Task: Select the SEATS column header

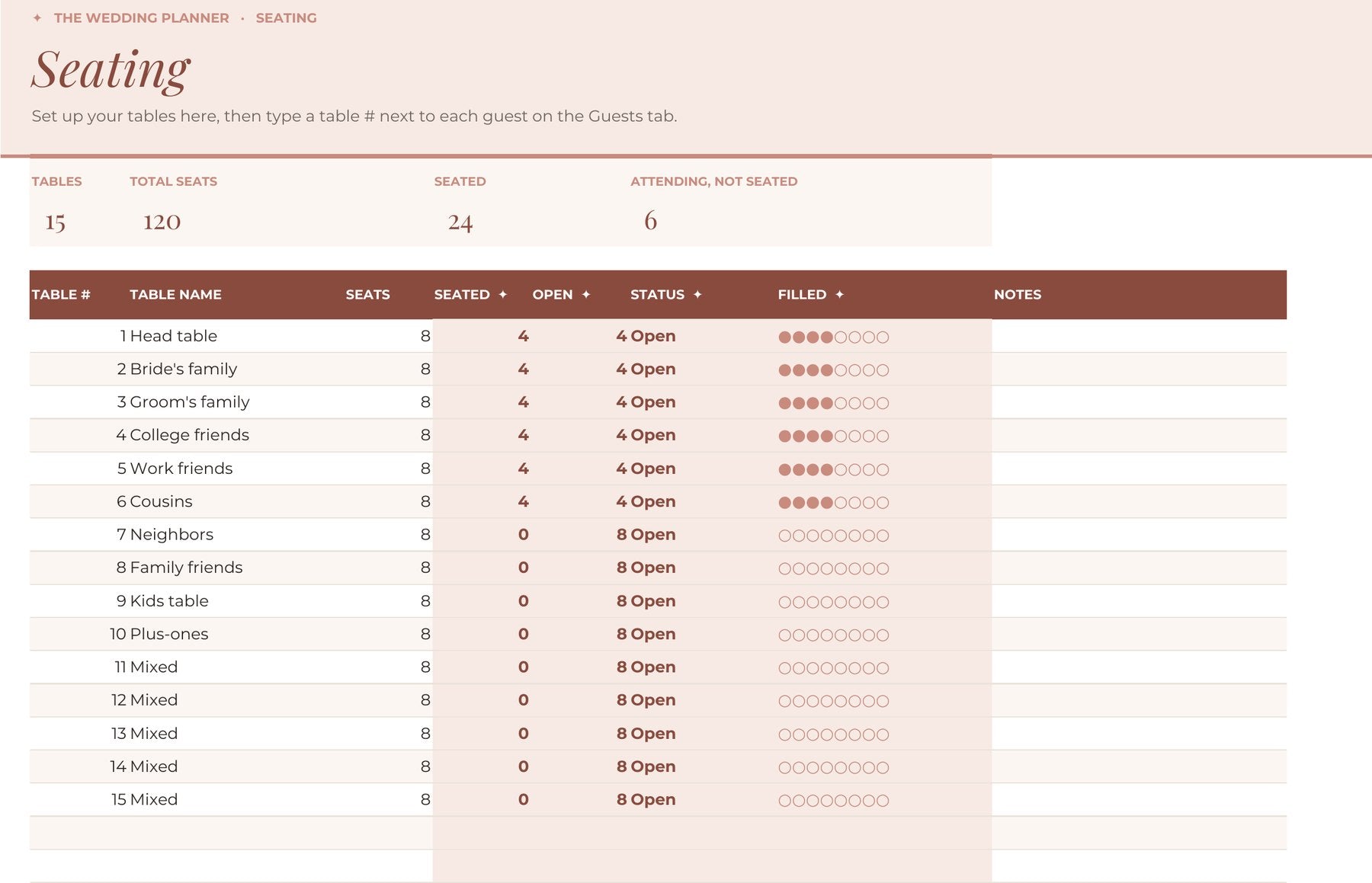Action: (x=367, y=294)
